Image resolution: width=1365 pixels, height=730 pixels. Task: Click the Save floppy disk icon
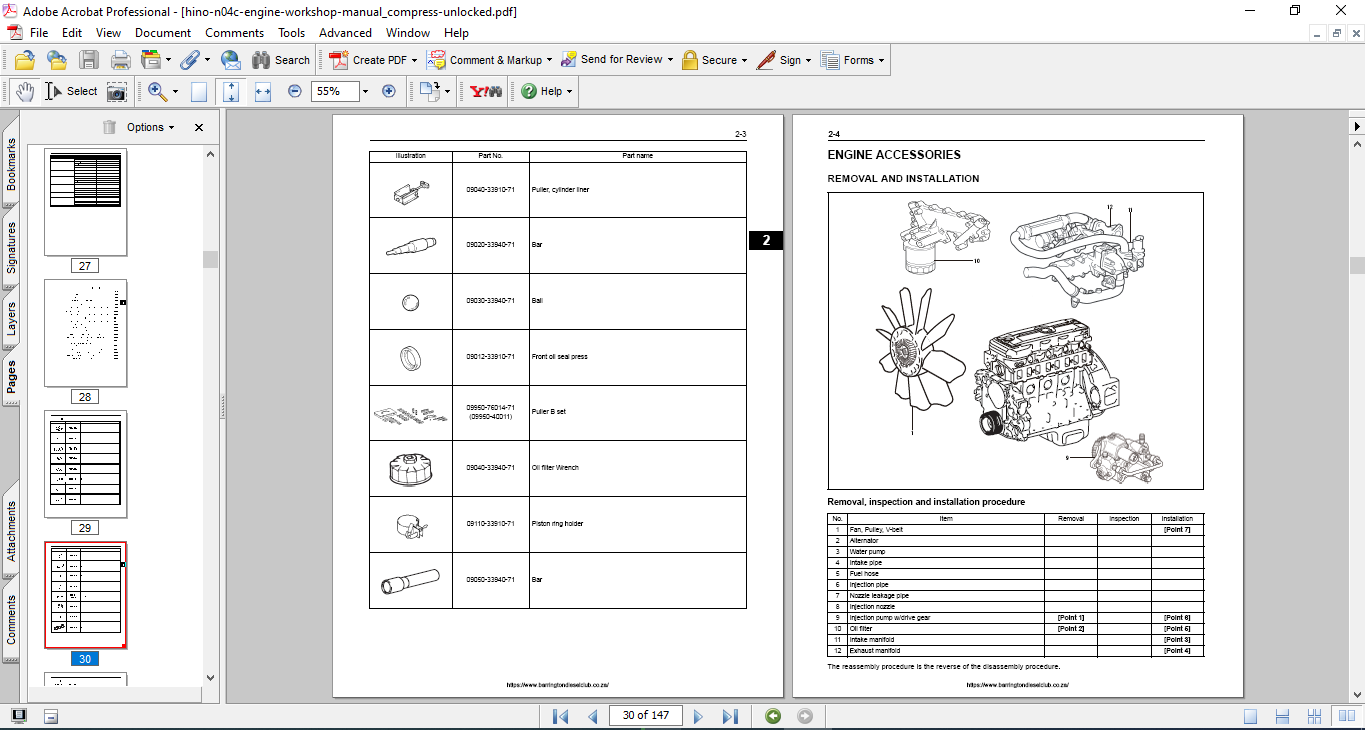89,60
